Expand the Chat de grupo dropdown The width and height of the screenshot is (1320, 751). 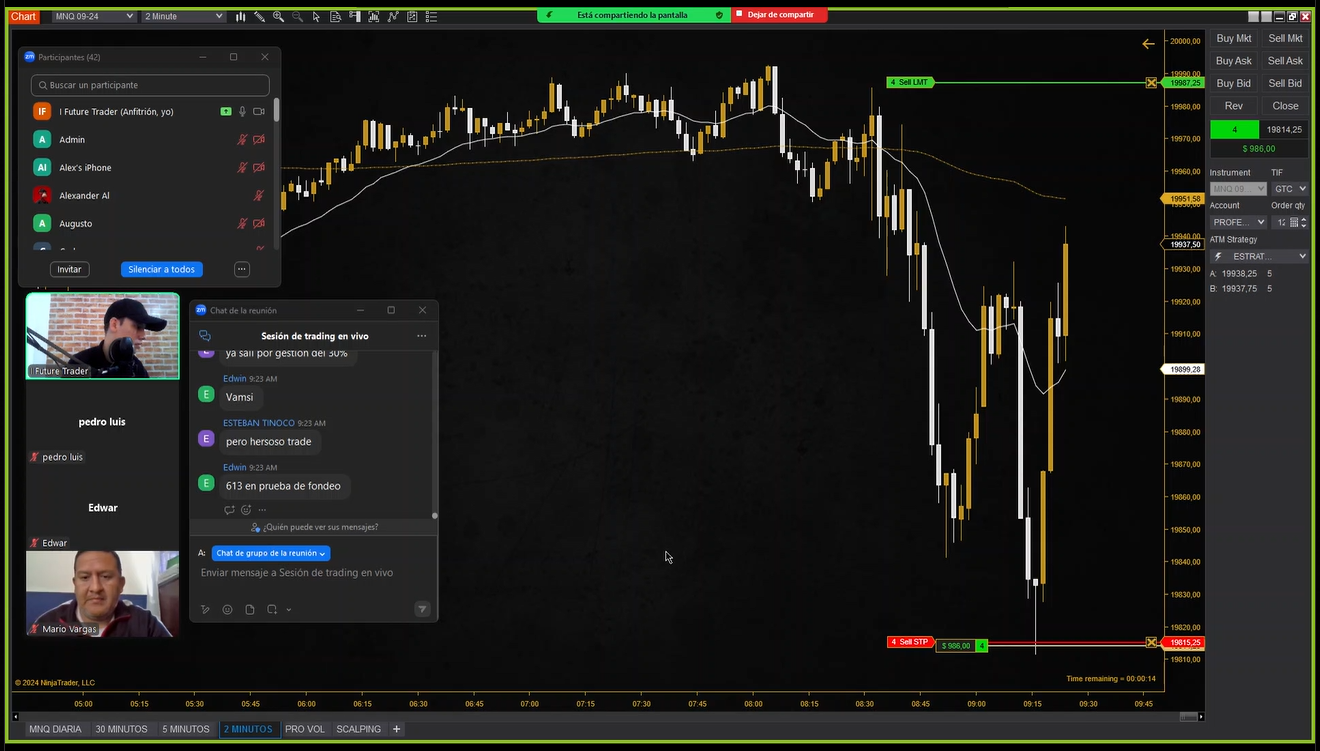270,552
